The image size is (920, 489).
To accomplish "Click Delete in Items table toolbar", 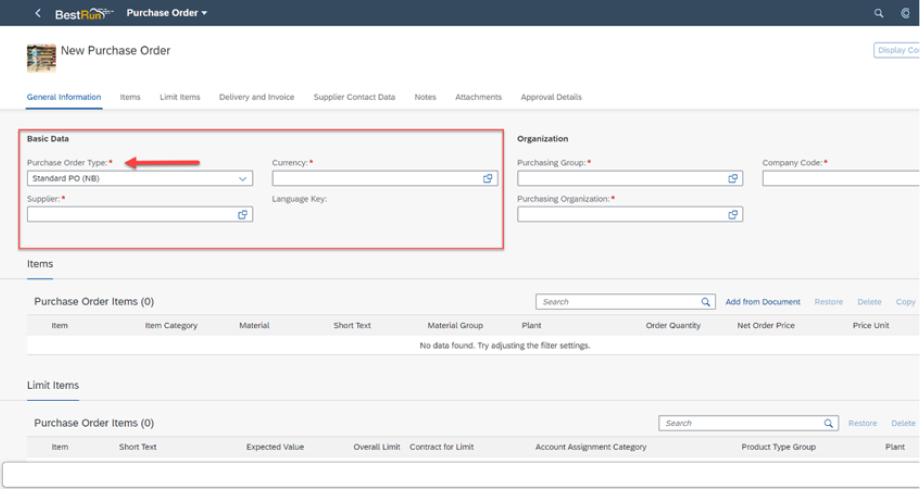I will (x=870, y=302).
